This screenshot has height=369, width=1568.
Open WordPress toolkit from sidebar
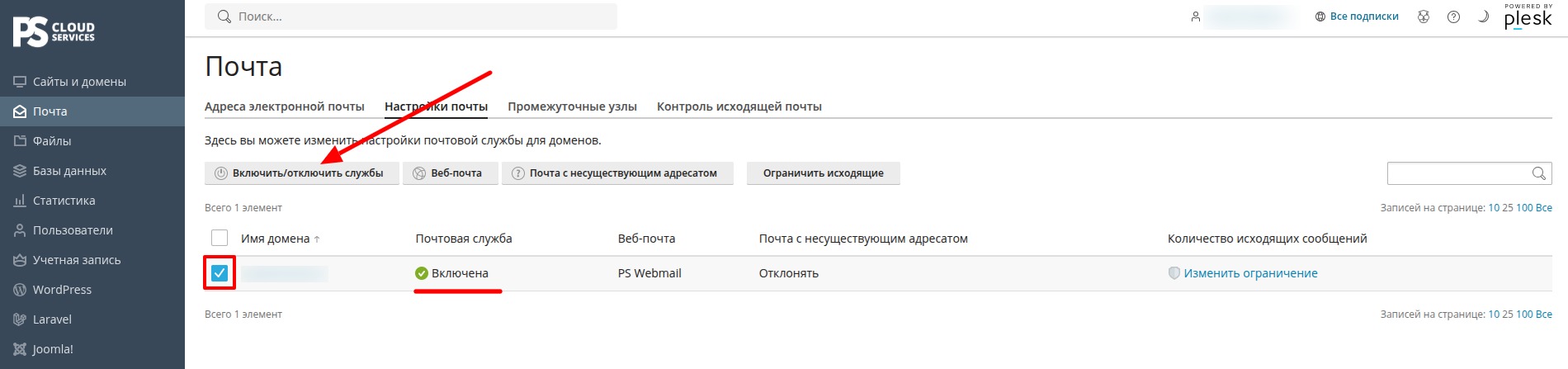(x=62, y=290)
